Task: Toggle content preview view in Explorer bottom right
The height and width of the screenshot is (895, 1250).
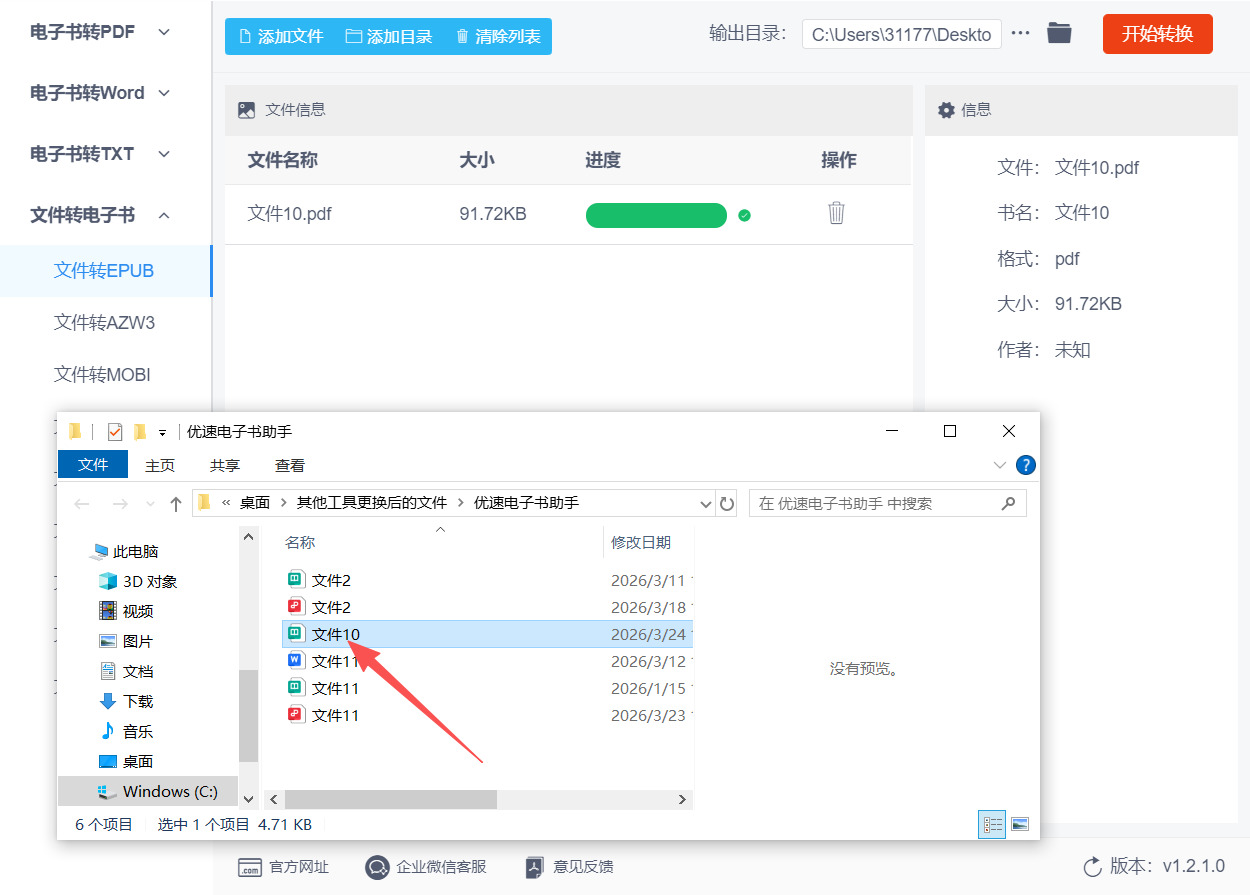Action: click(x=1020, y=823)
